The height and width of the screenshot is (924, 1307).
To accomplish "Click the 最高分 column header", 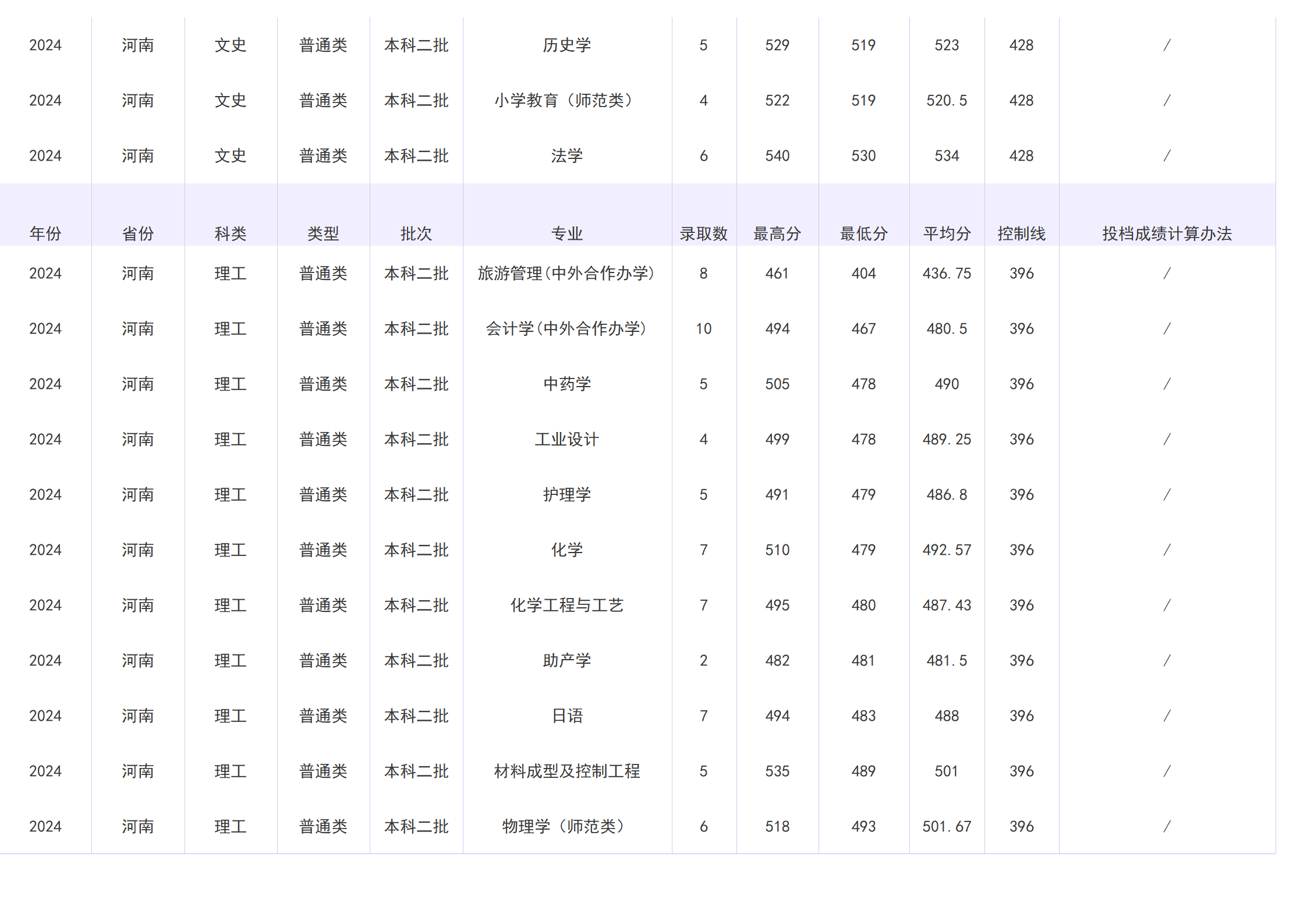I will tap(777, 232).
